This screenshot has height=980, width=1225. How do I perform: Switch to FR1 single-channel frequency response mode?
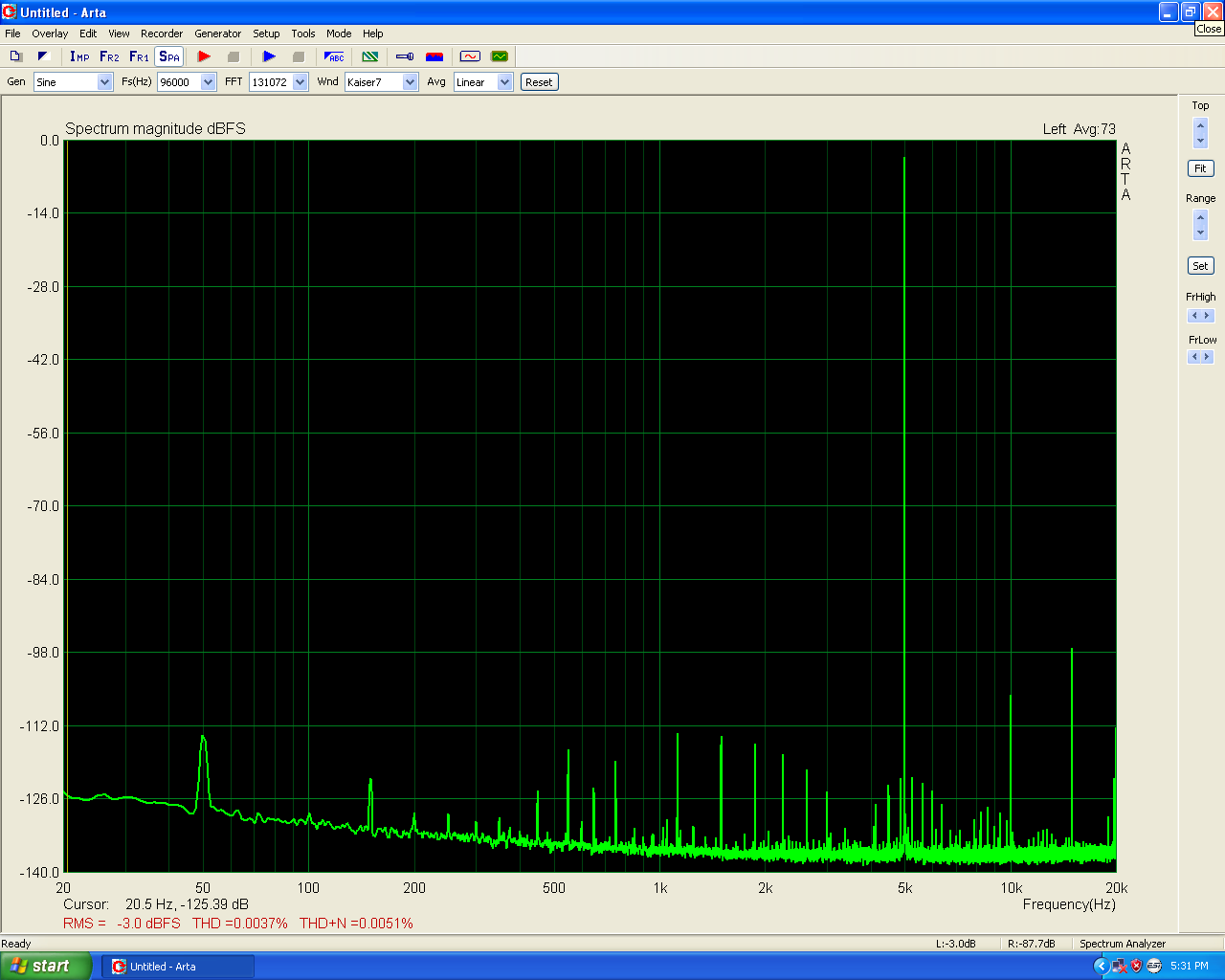point(139,56)
